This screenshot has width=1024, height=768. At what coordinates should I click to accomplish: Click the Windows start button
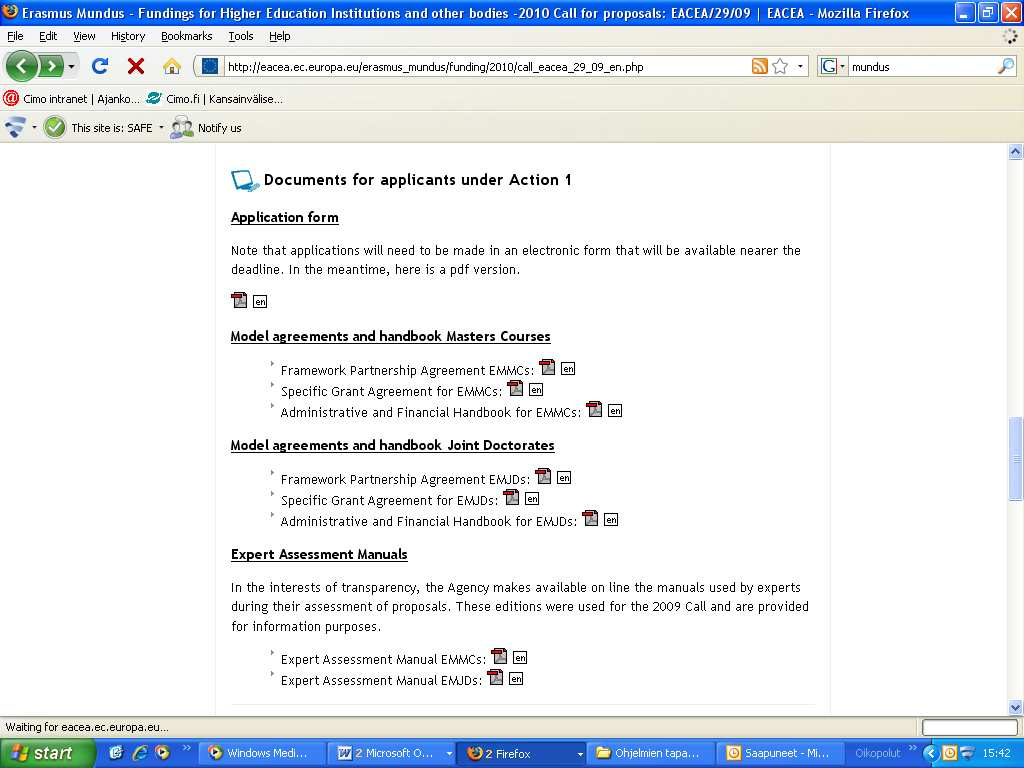coord(47,753)
